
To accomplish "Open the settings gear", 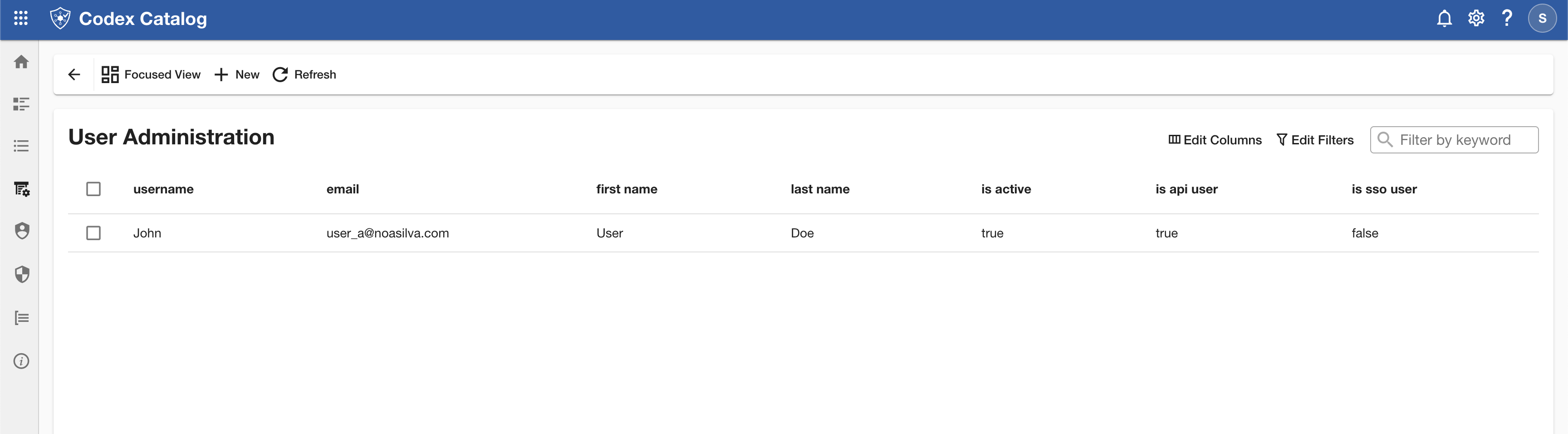I will 1476,18.
